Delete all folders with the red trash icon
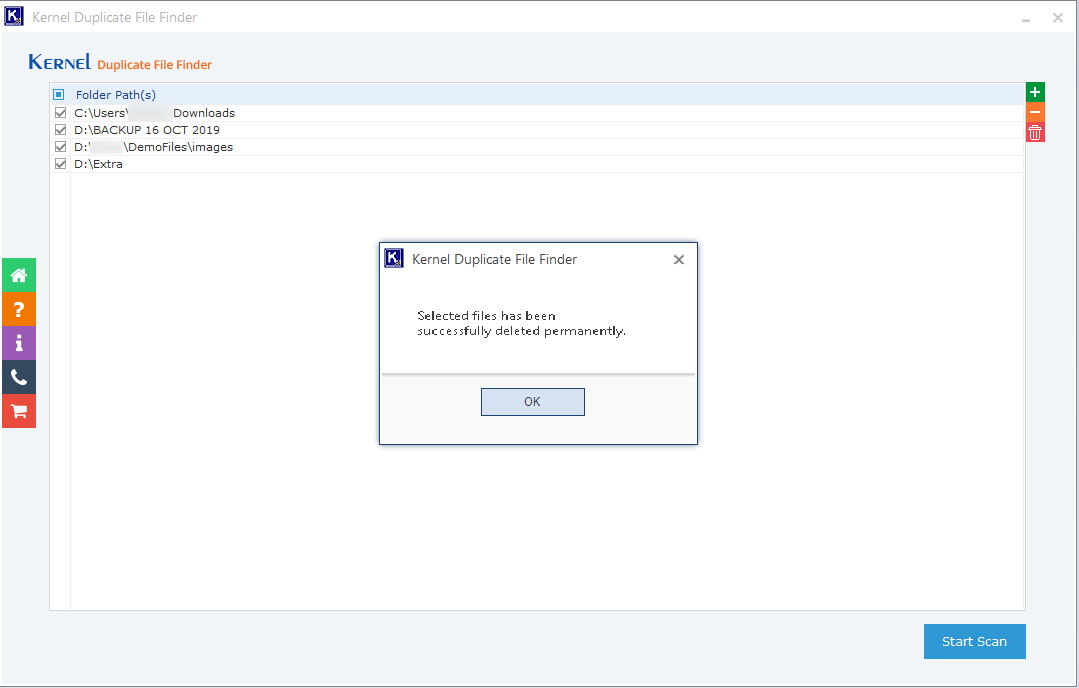Viewport: 1079px width, 688px height. coord(1035,132)
